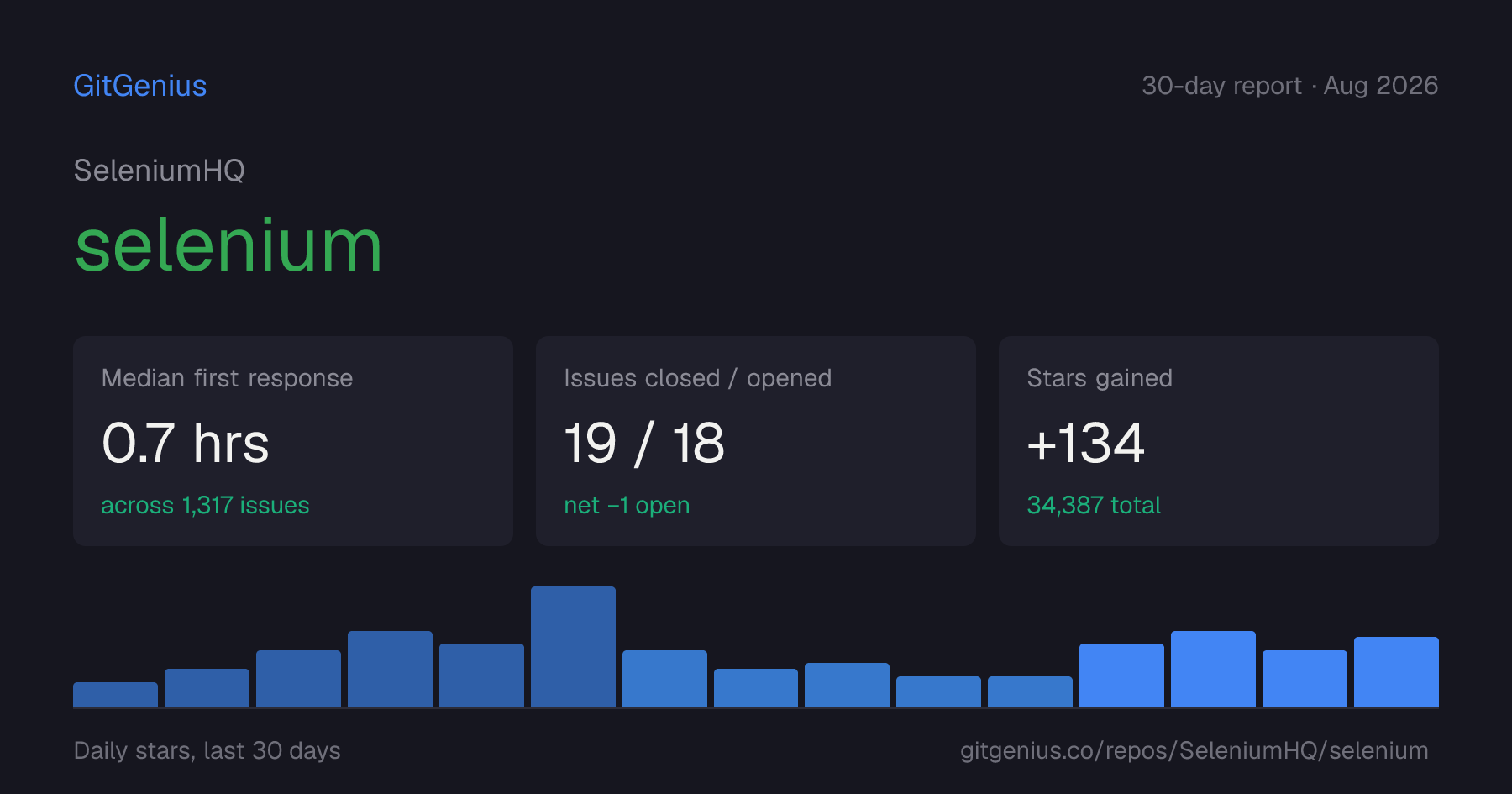The image size is (1512, 794).
Task: Select the '30-day report · Aug 2026' label
Action: coord(1289,86)
